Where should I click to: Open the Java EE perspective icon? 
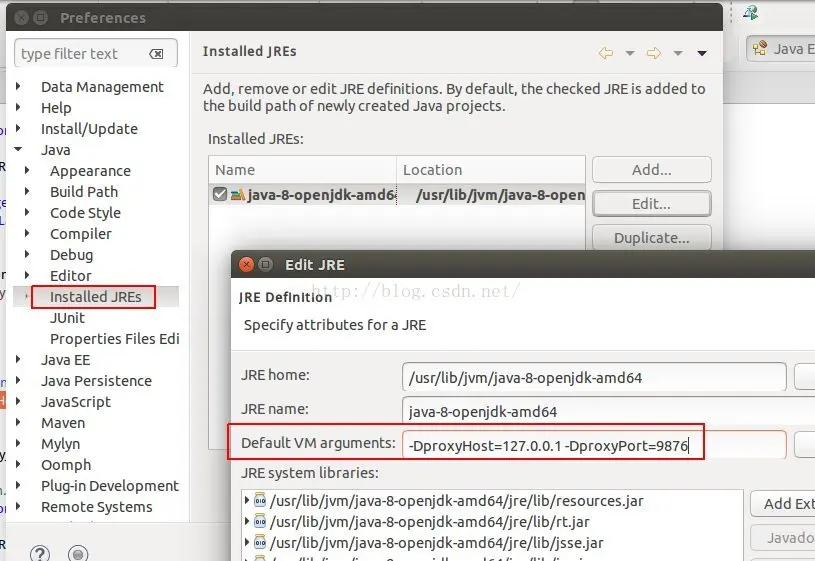click(x=760, y=48)
